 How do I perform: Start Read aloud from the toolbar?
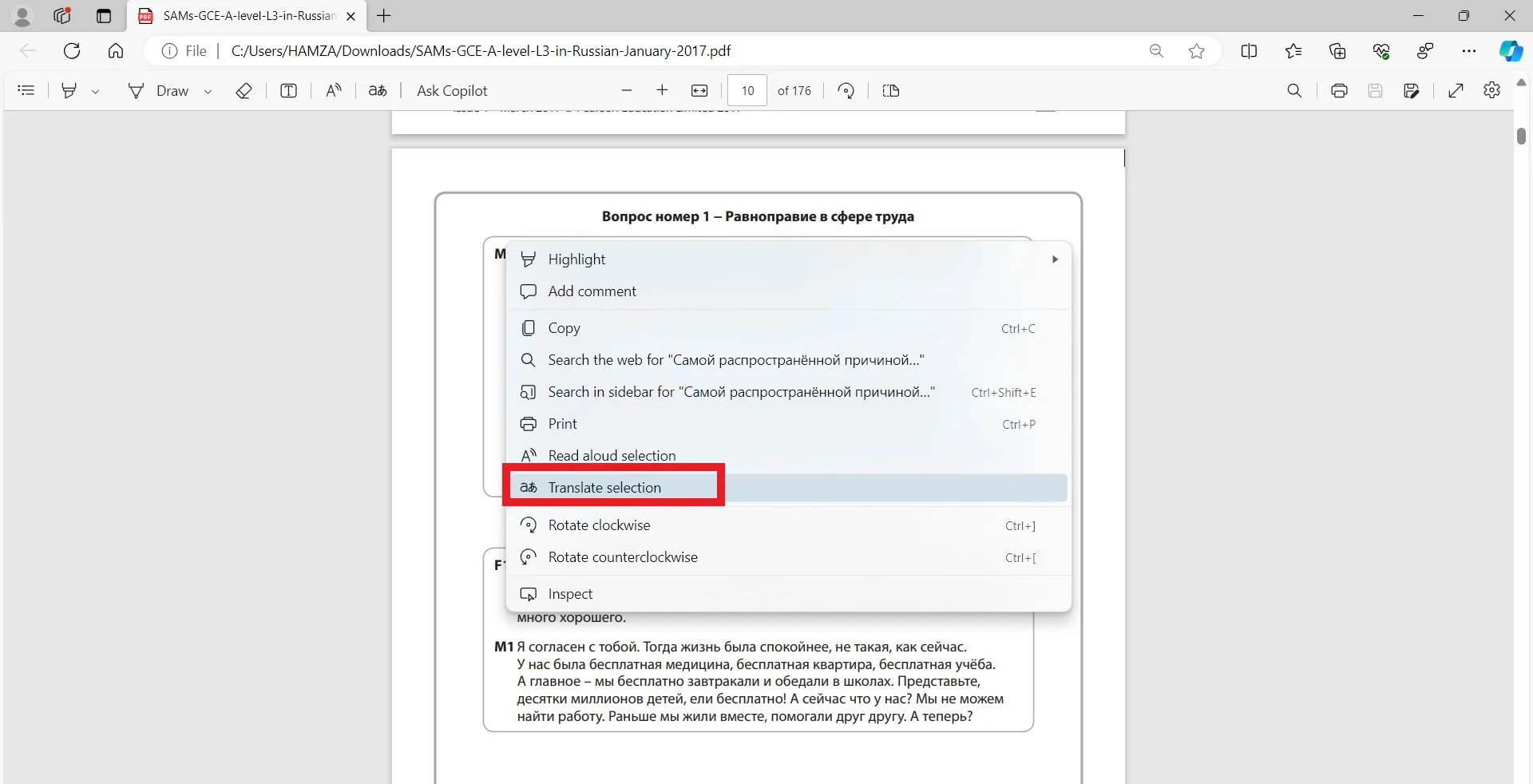point(334,90)
